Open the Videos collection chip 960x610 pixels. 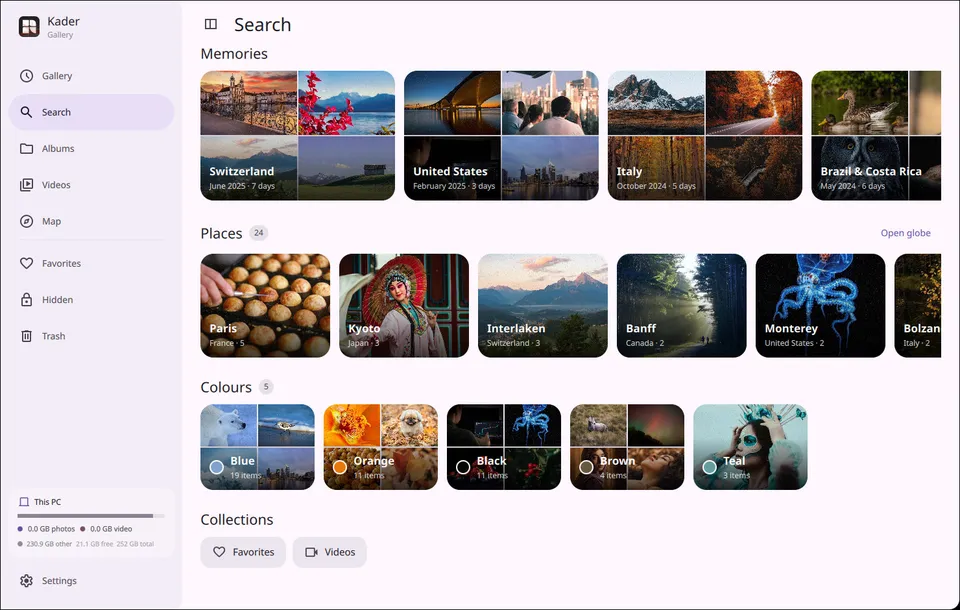[x=329, y=552]
